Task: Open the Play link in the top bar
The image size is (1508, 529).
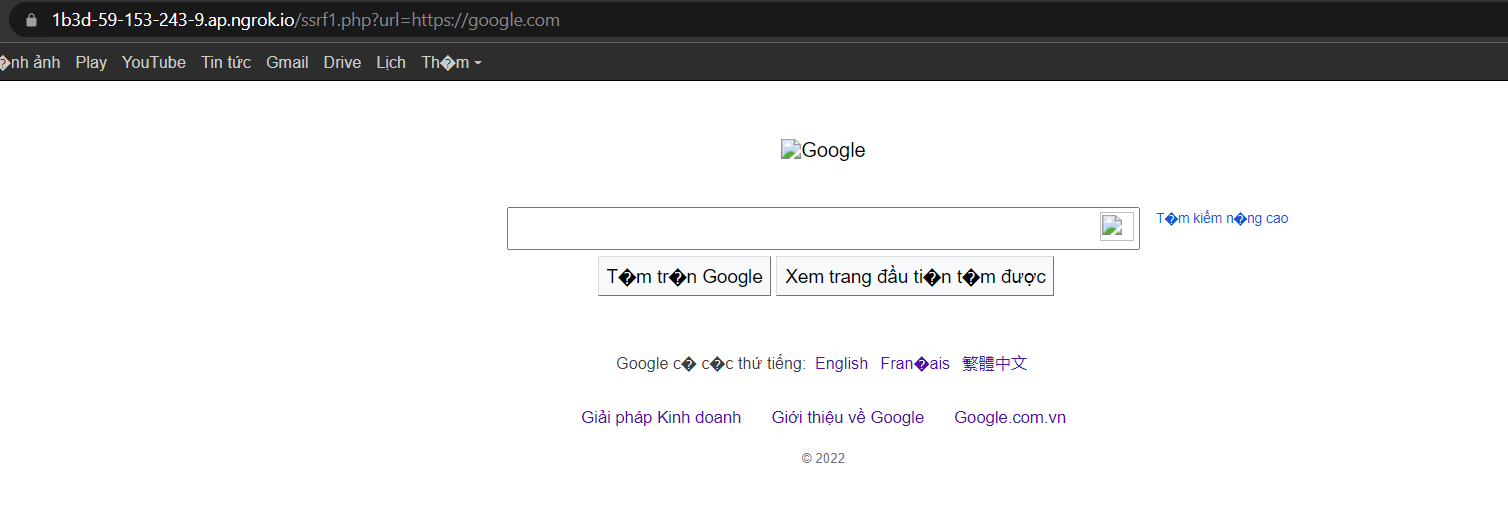Action: [91, 63]
